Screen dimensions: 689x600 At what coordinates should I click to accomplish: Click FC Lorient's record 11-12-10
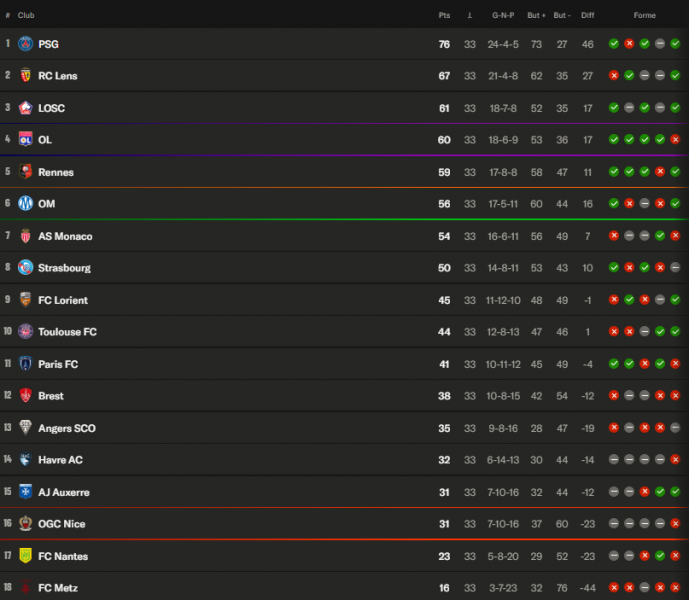point(503,300)
